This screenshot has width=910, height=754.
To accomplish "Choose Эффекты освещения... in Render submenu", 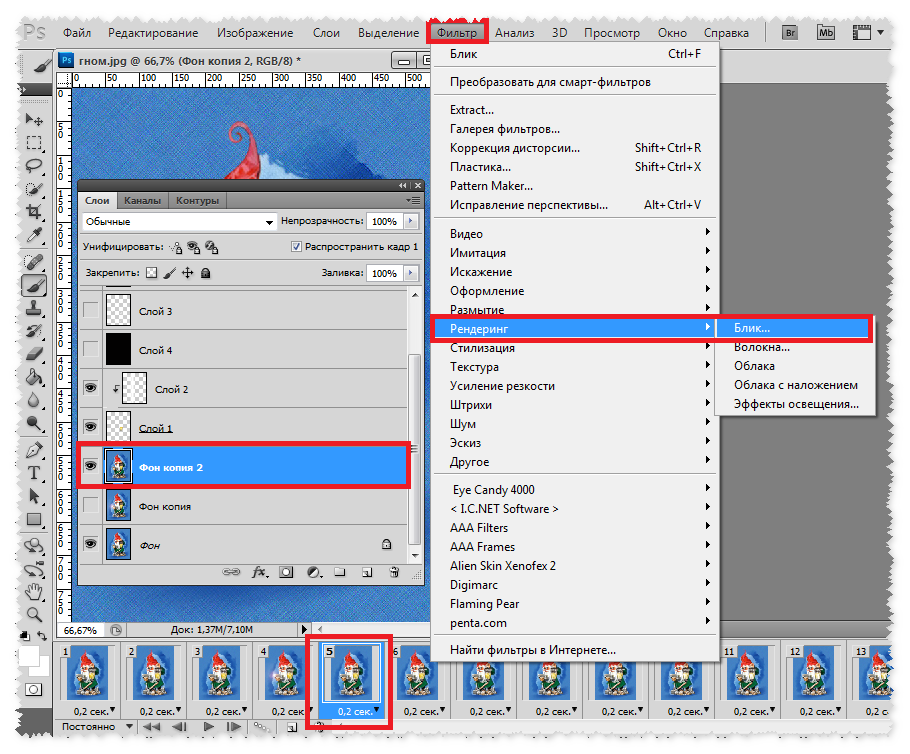I will tap(795, 404).
